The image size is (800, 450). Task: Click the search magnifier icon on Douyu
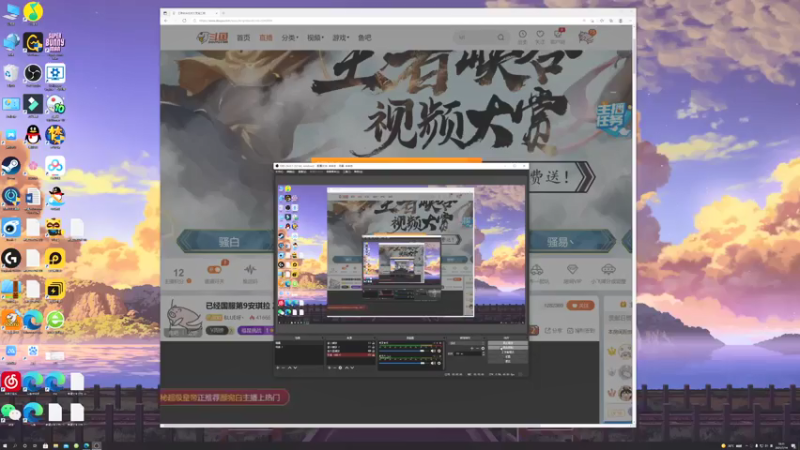501,37
